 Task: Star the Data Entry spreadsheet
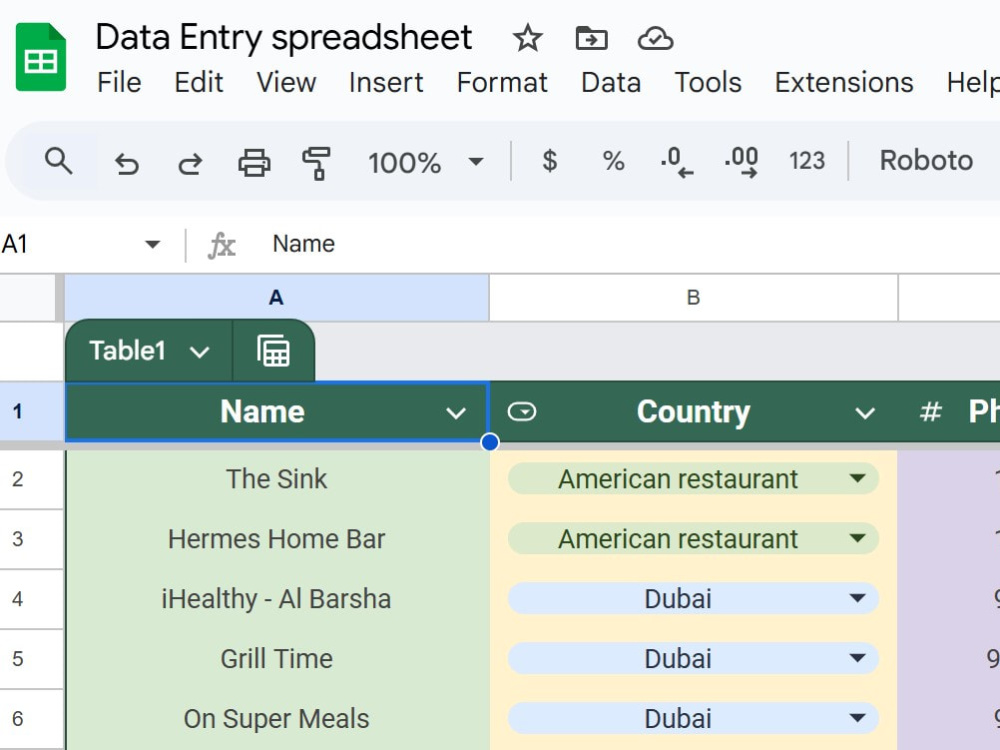pos(527,38)
